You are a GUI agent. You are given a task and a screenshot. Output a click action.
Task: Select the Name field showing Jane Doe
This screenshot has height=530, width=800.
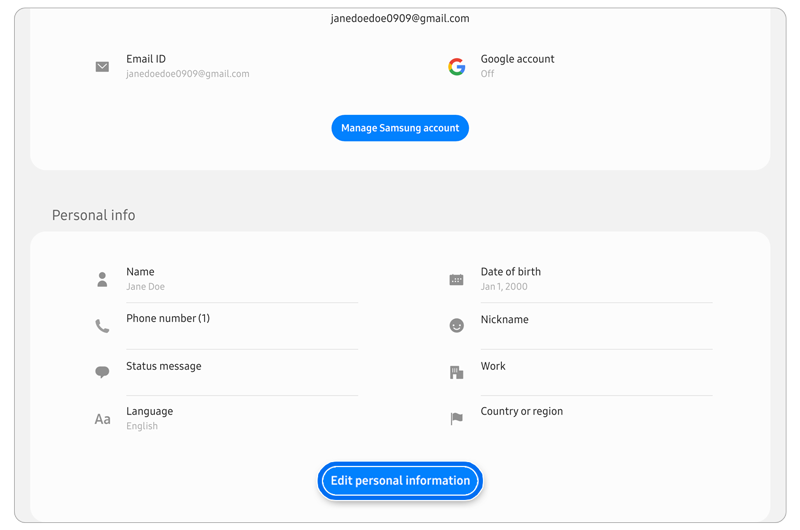click(x=146, y=279)
